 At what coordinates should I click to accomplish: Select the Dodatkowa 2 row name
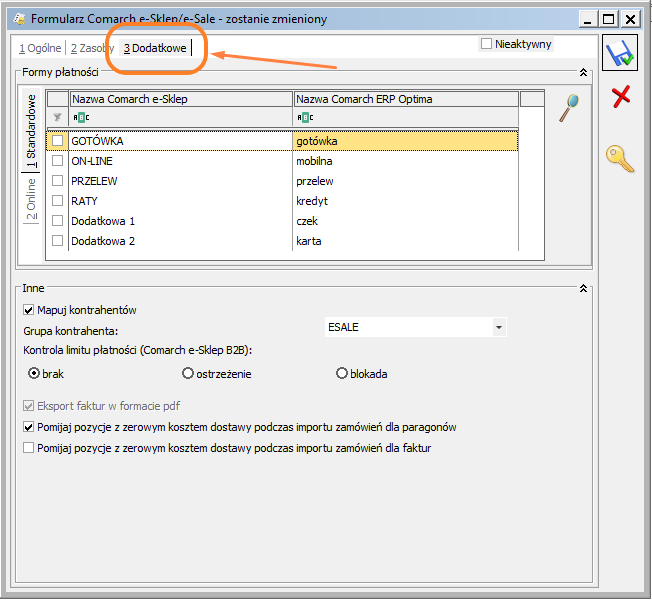point(103,241)
